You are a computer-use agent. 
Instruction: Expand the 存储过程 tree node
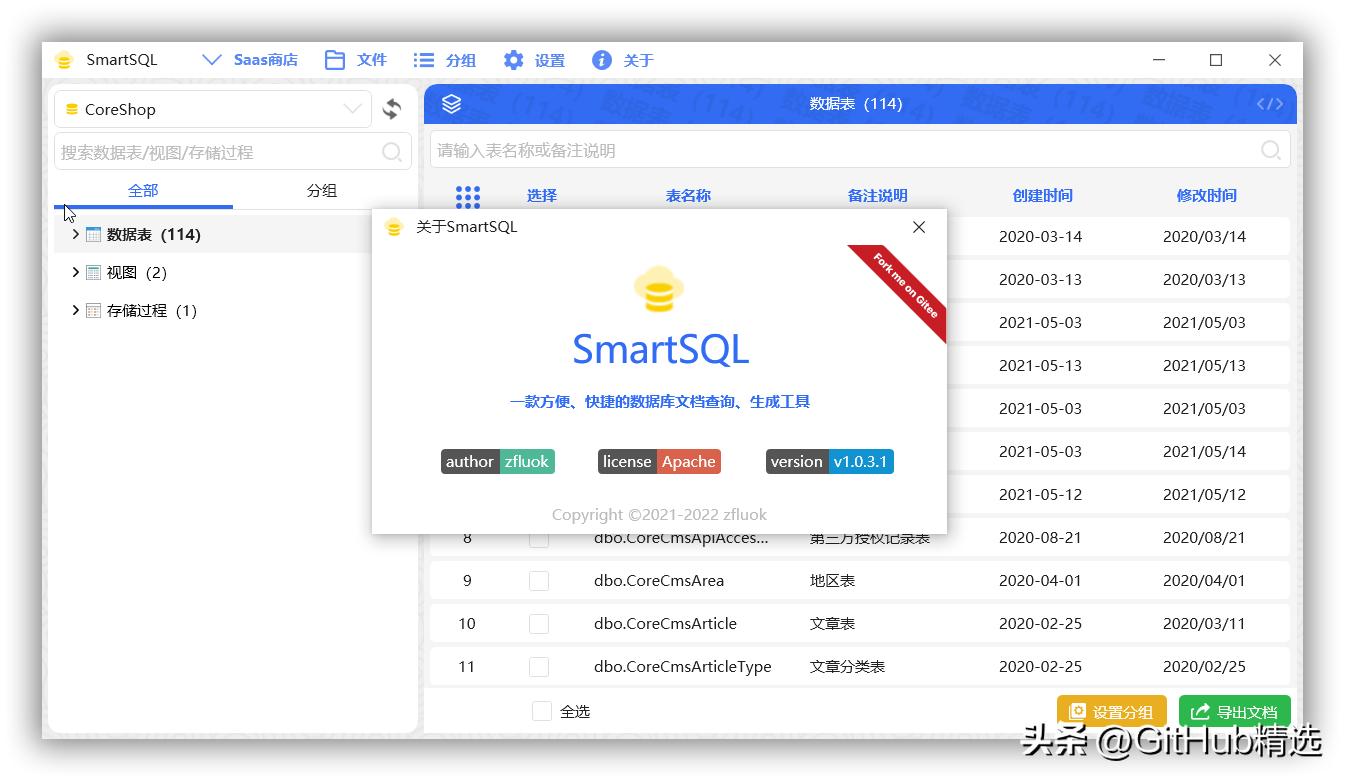[75, 310]
